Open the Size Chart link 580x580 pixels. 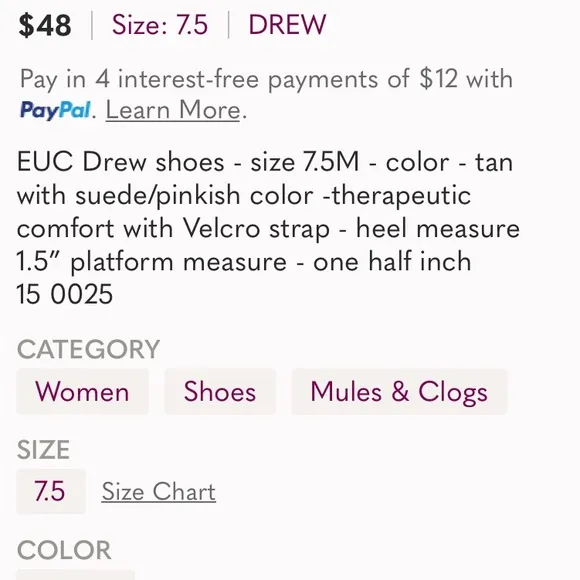pos(159,492)
